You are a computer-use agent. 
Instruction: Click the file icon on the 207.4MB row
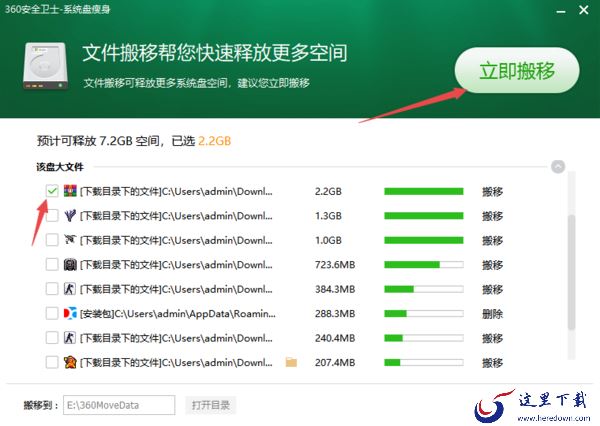coord(70,362)
